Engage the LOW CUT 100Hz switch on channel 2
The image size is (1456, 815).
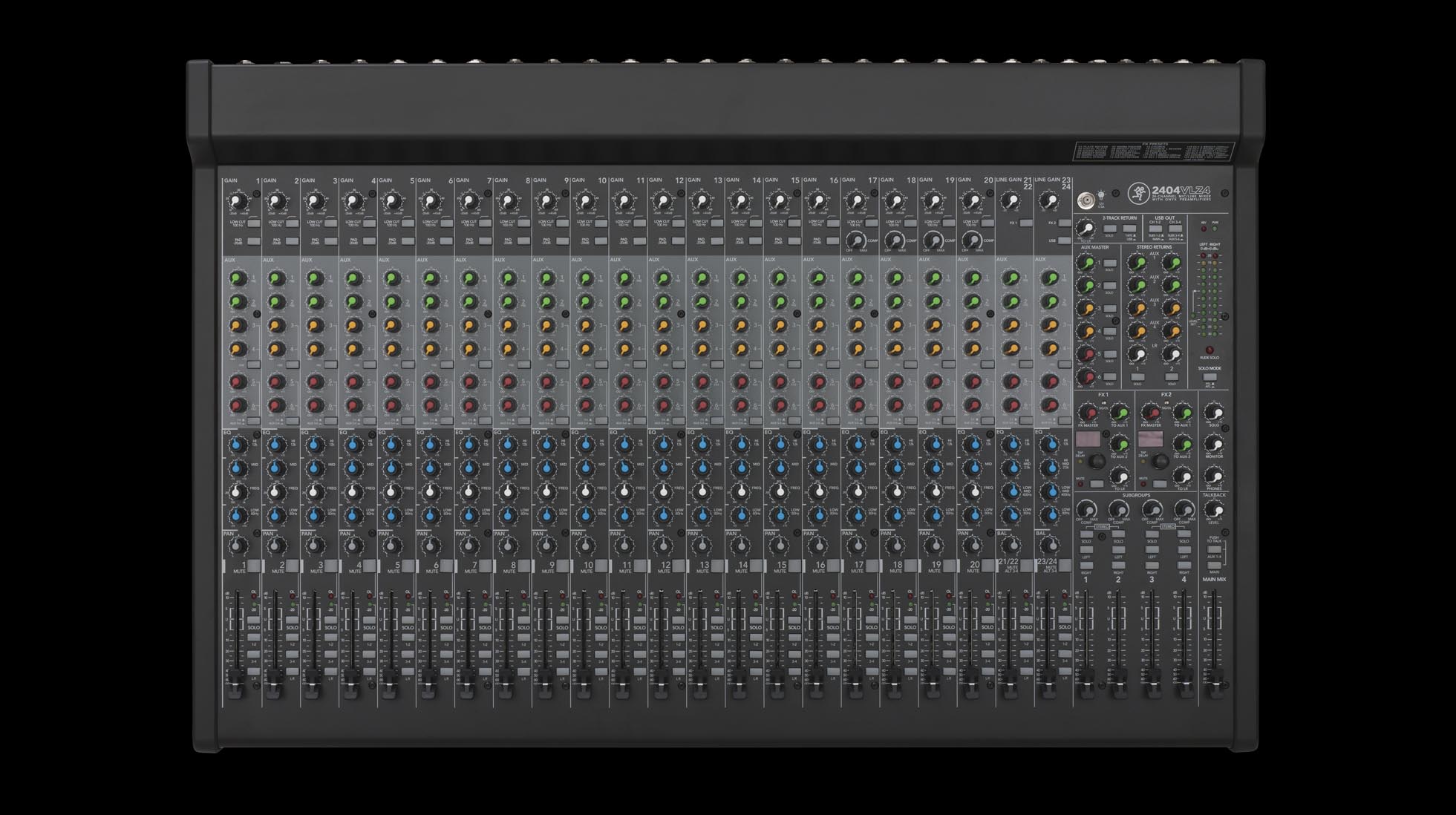coord(293,223)
